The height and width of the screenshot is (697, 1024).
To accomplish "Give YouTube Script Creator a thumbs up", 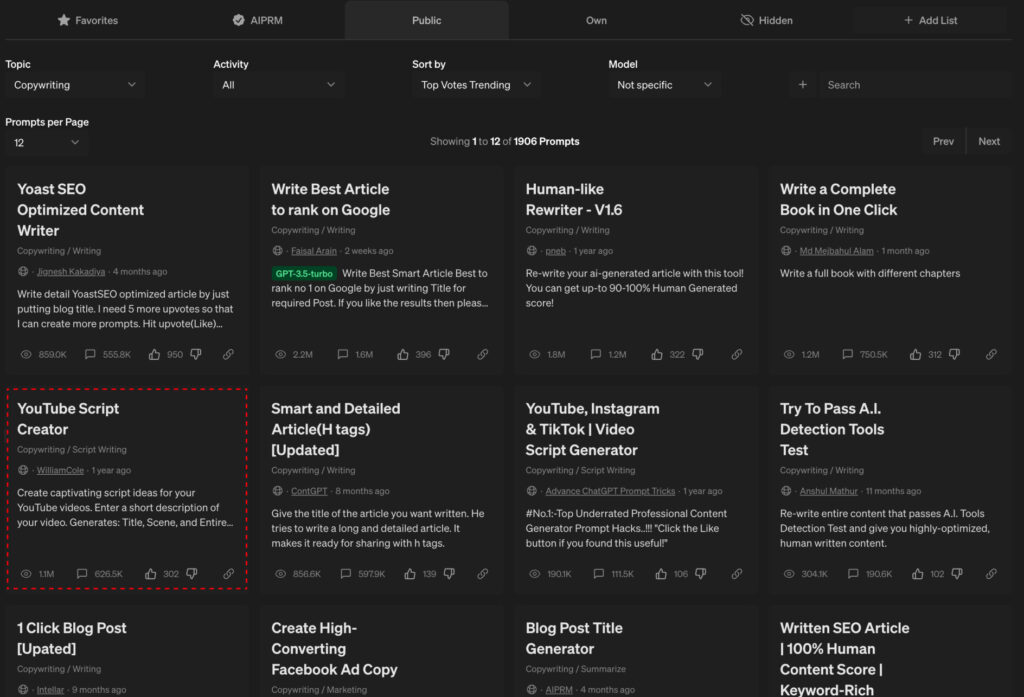I will (x=151, y=574).
